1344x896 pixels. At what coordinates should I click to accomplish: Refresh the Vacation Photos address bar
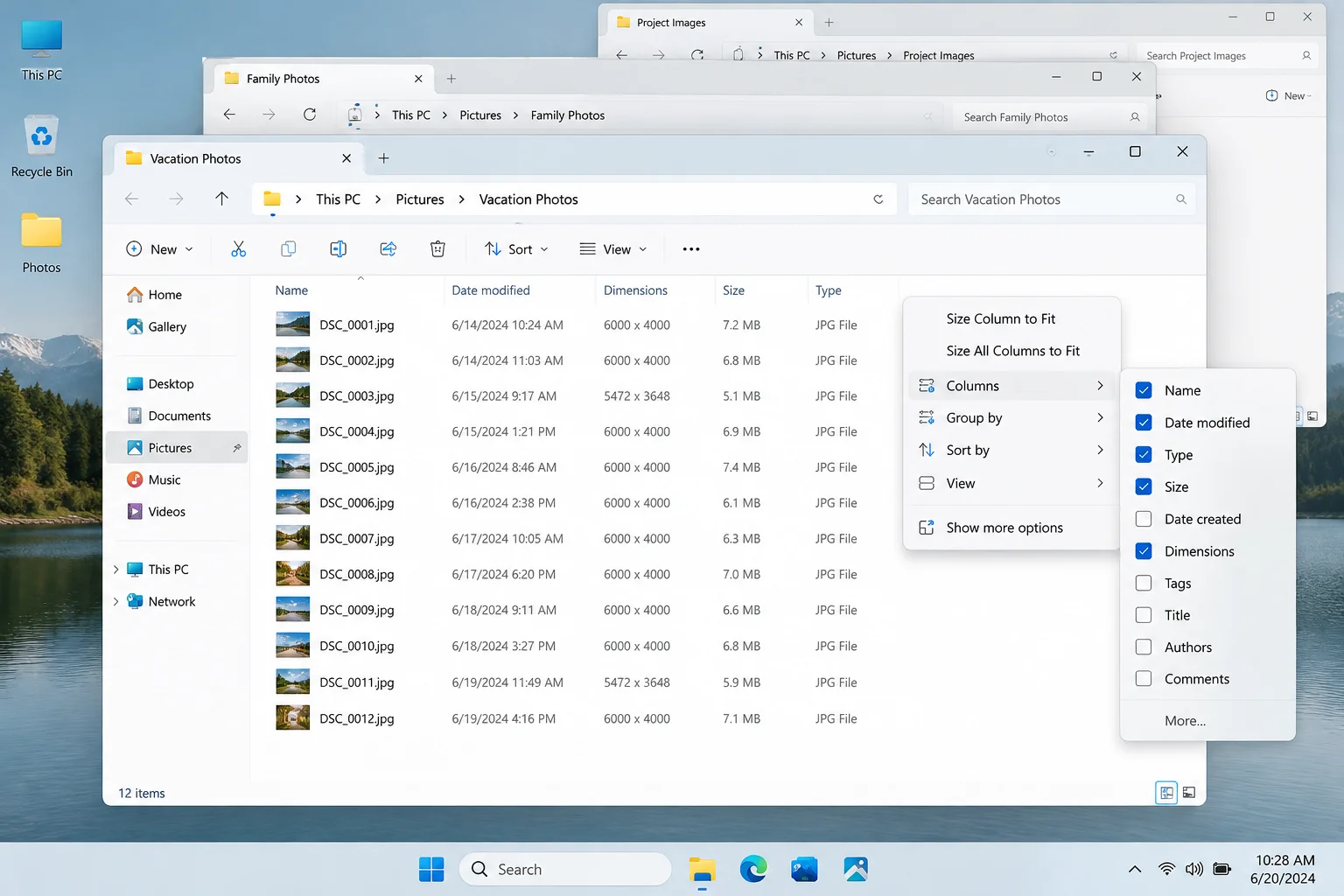pyautogui.click(x=878, y=199)
